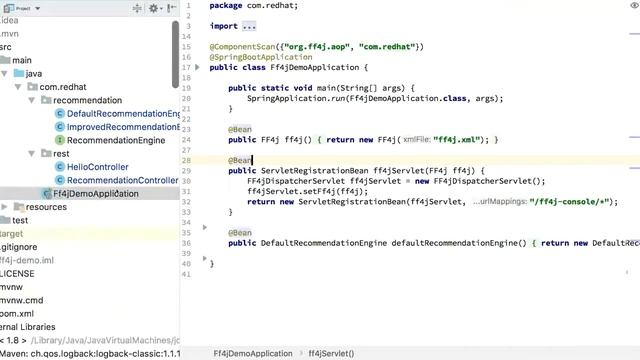Click the fold marker at line 40
The height and width of the screenshot is (360, 640).
tap(205, 258)
